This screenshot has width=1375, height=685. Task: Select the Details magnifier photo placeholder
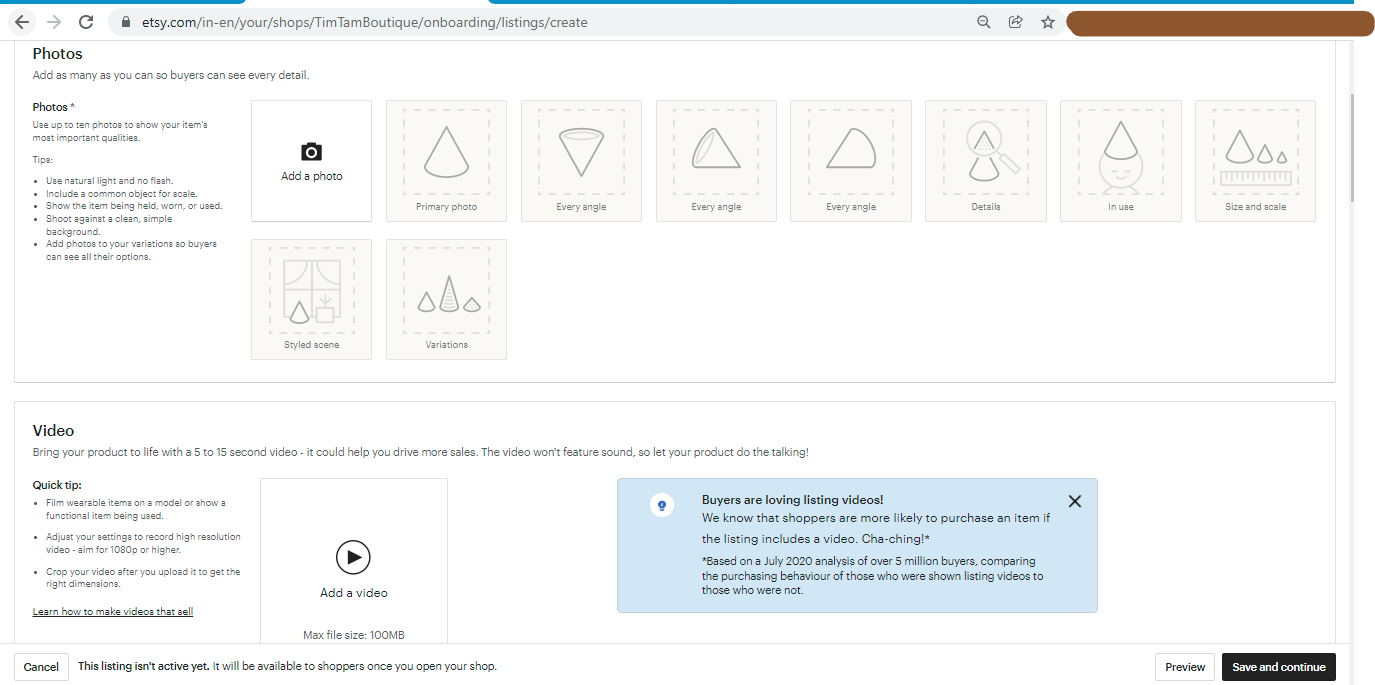(985, 160)
